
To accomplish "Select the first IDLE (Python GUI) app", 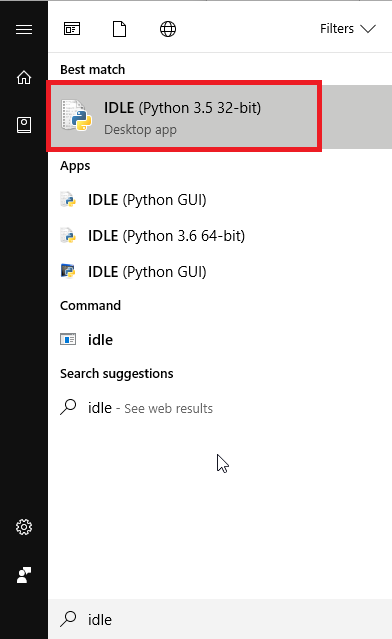I will (x=220, y=200).
